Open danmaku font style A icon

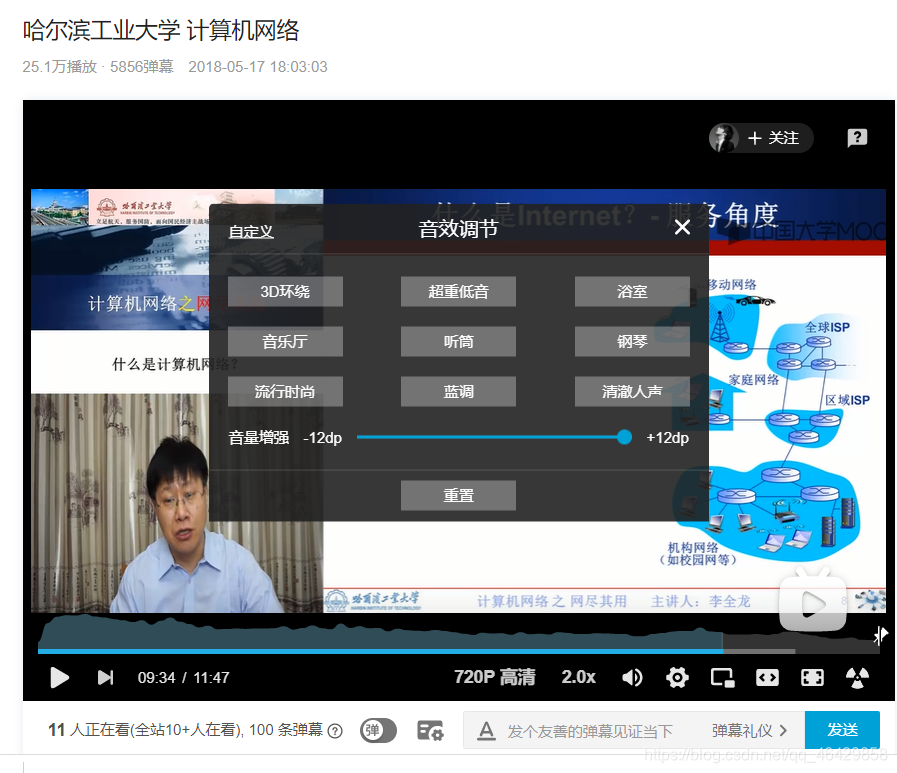tap(486, 731)
